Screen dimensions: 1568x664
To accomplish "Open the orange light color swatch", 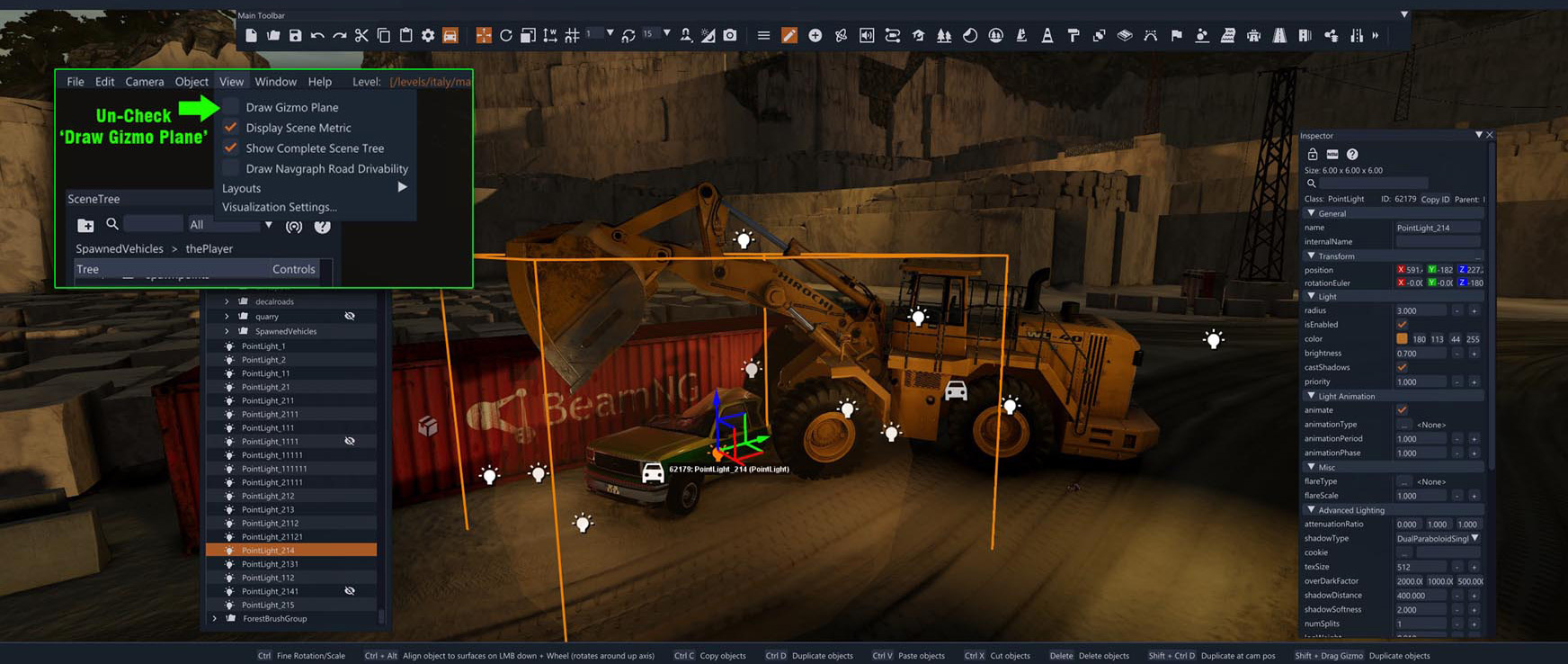I will click(1402, 339).
